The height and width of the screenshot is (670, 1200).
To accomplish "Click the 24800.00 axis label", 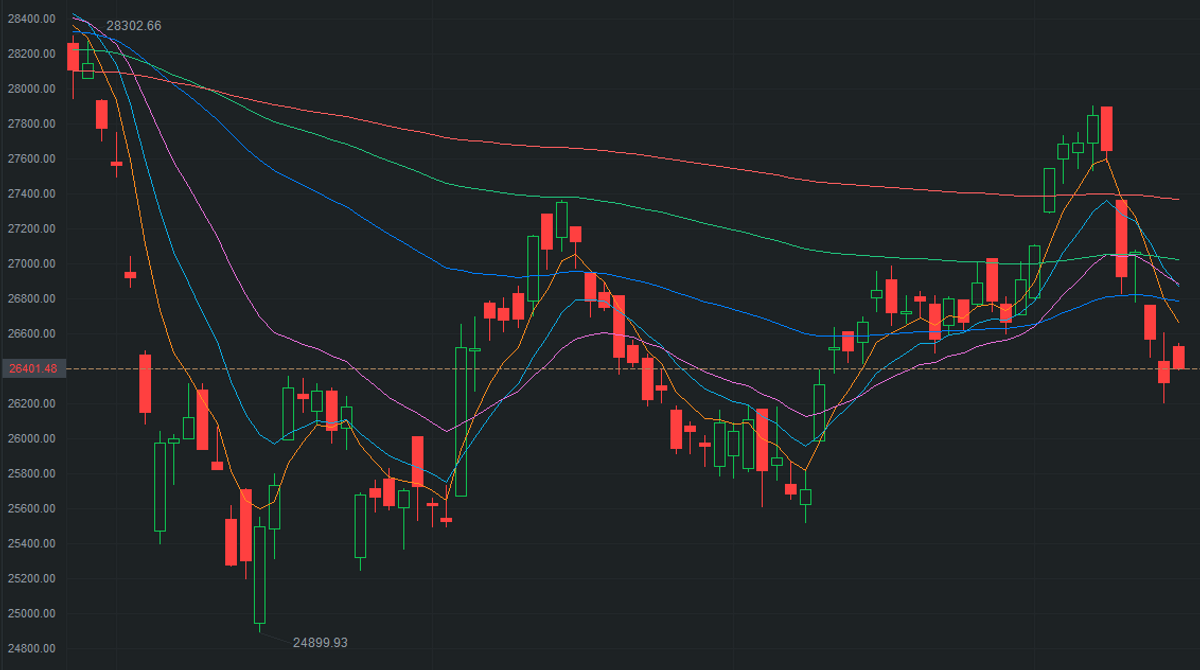I will pyautogui.click(x=33, y=649).
